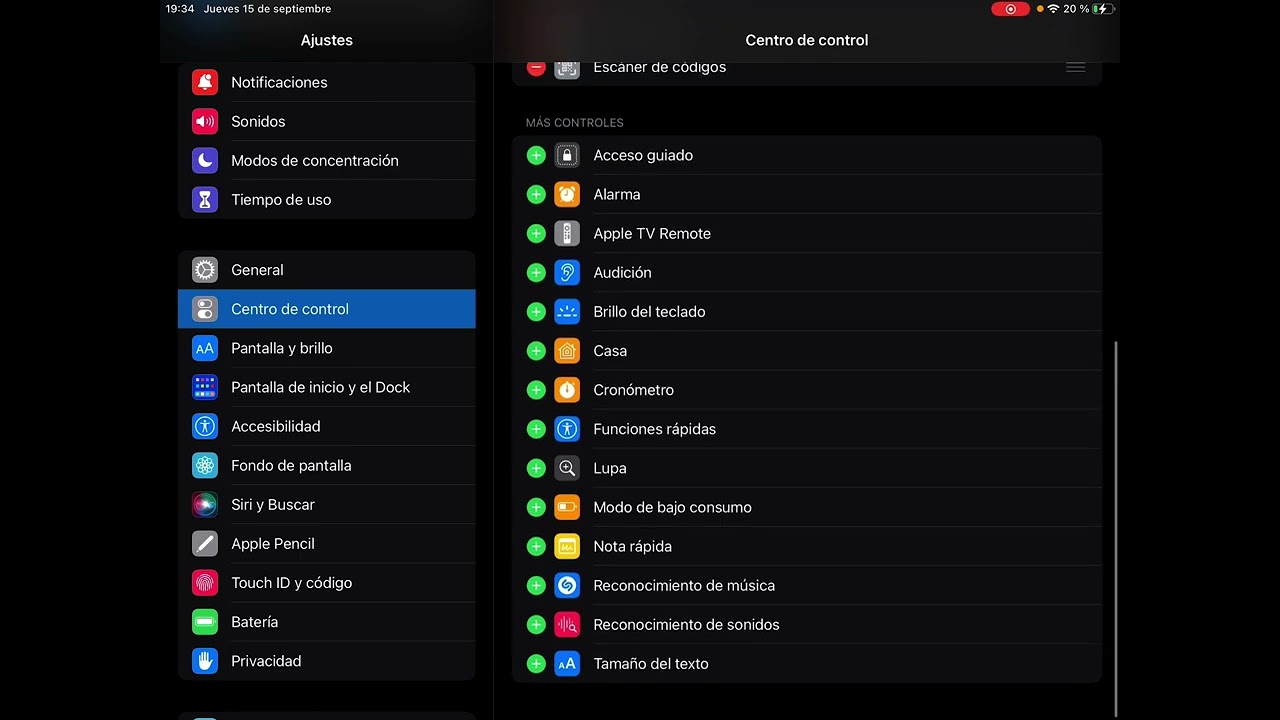This screenshot has width=1280, height=720.
Task: Open Pantalla de inicio y el Dock
Action: coord(326,387)
